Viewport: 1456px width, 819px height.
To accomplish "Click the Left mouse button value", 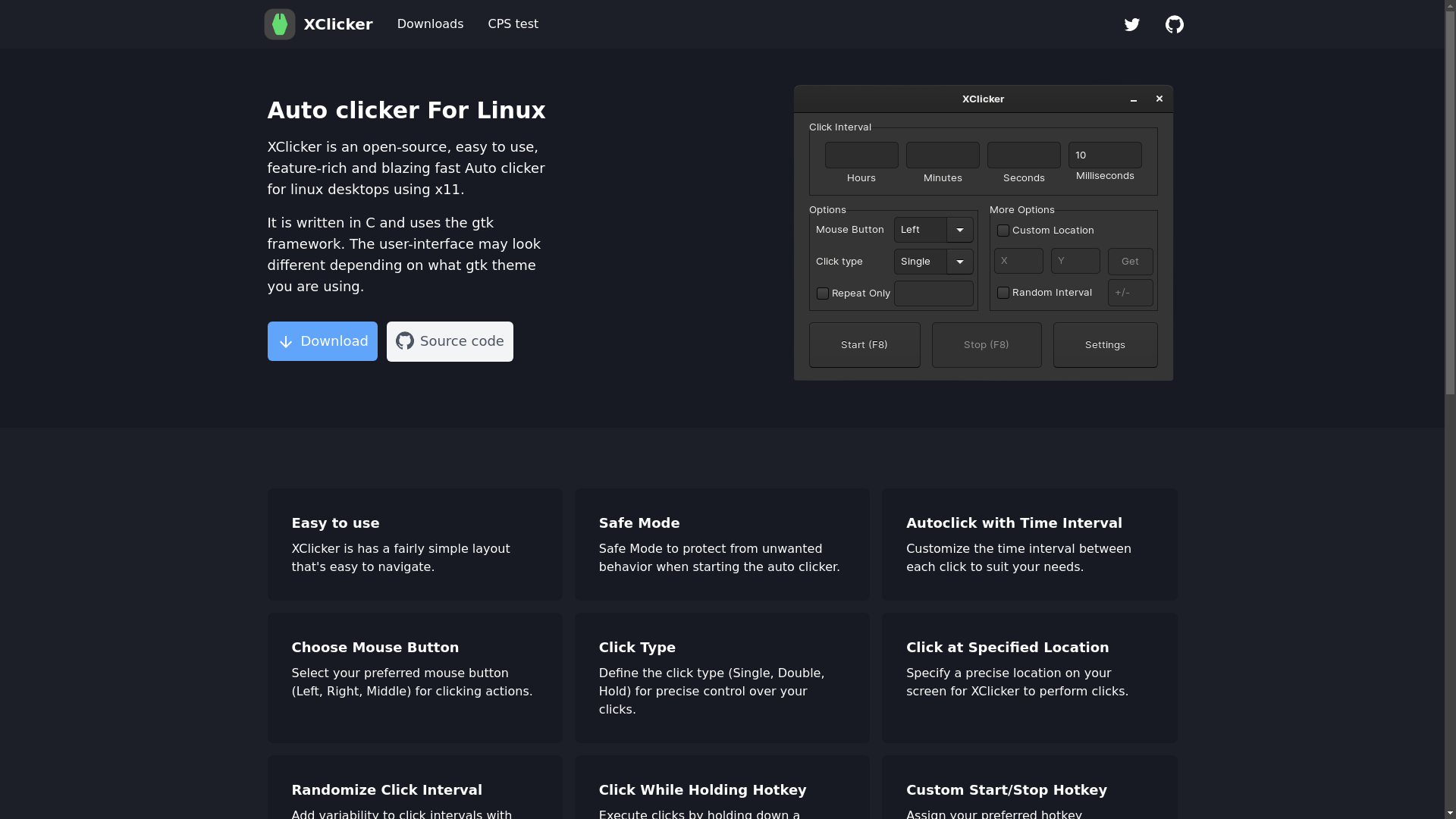I will tap(910, 230).
